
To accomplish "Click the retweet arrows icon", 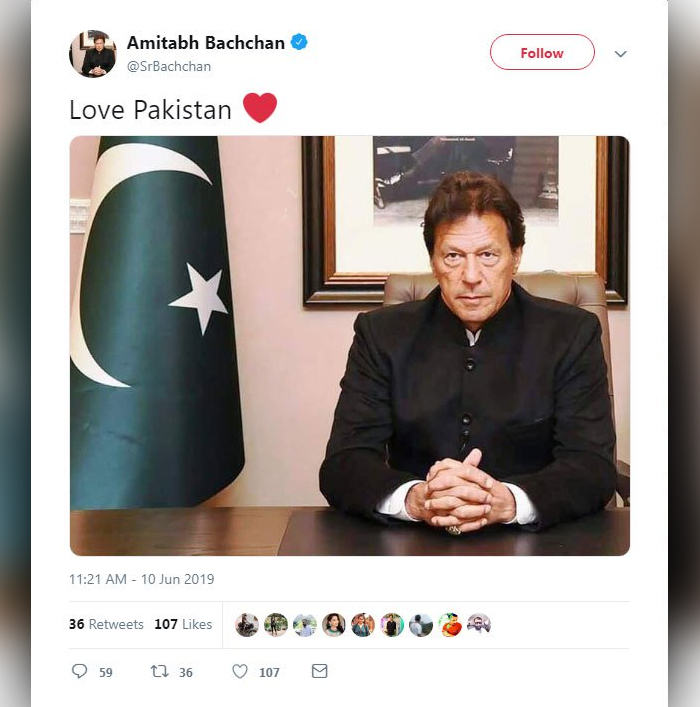I will pos(160,671).
